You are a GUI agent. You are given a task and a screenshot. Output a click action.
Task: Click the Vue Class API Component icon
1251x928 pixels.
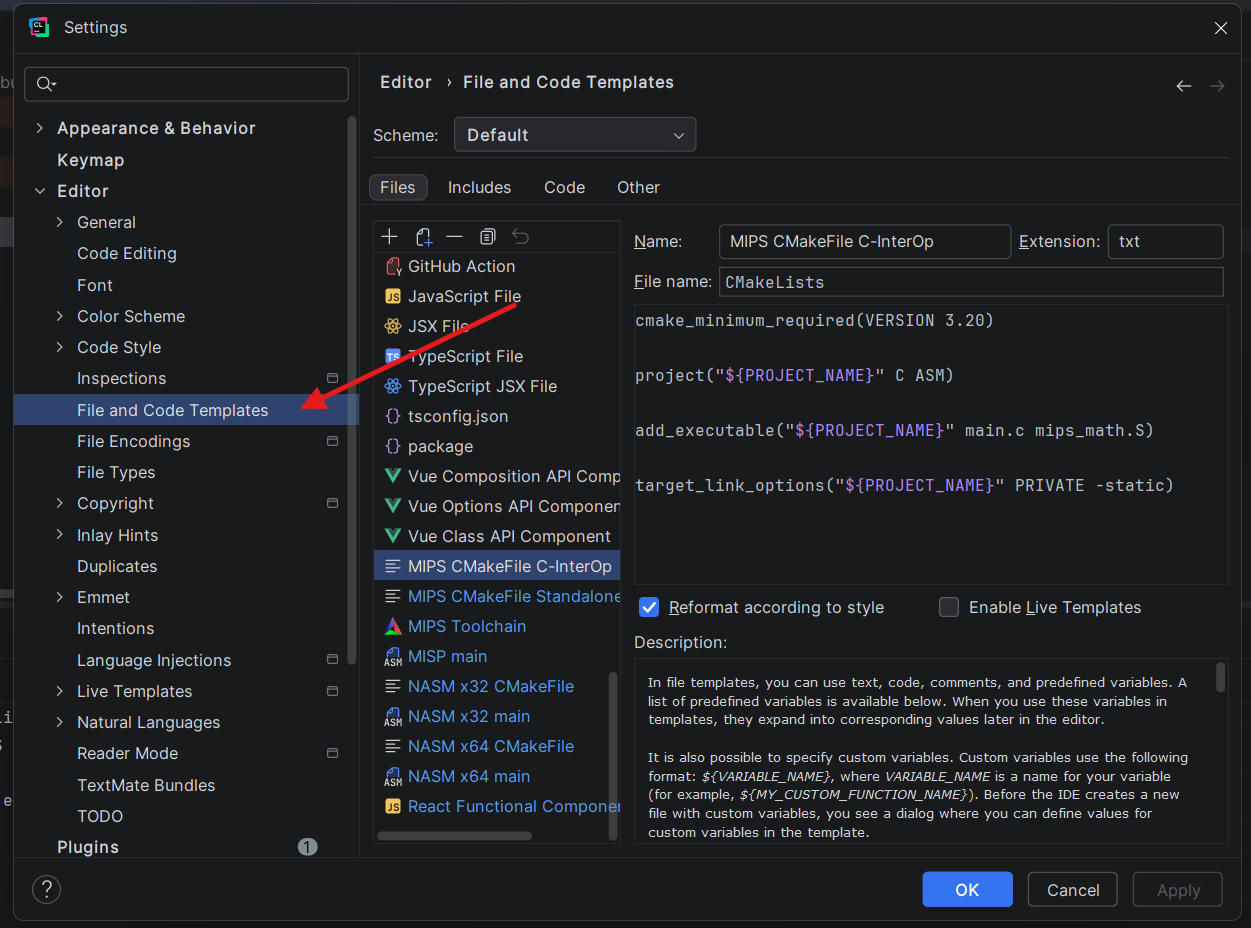(393, 536)
